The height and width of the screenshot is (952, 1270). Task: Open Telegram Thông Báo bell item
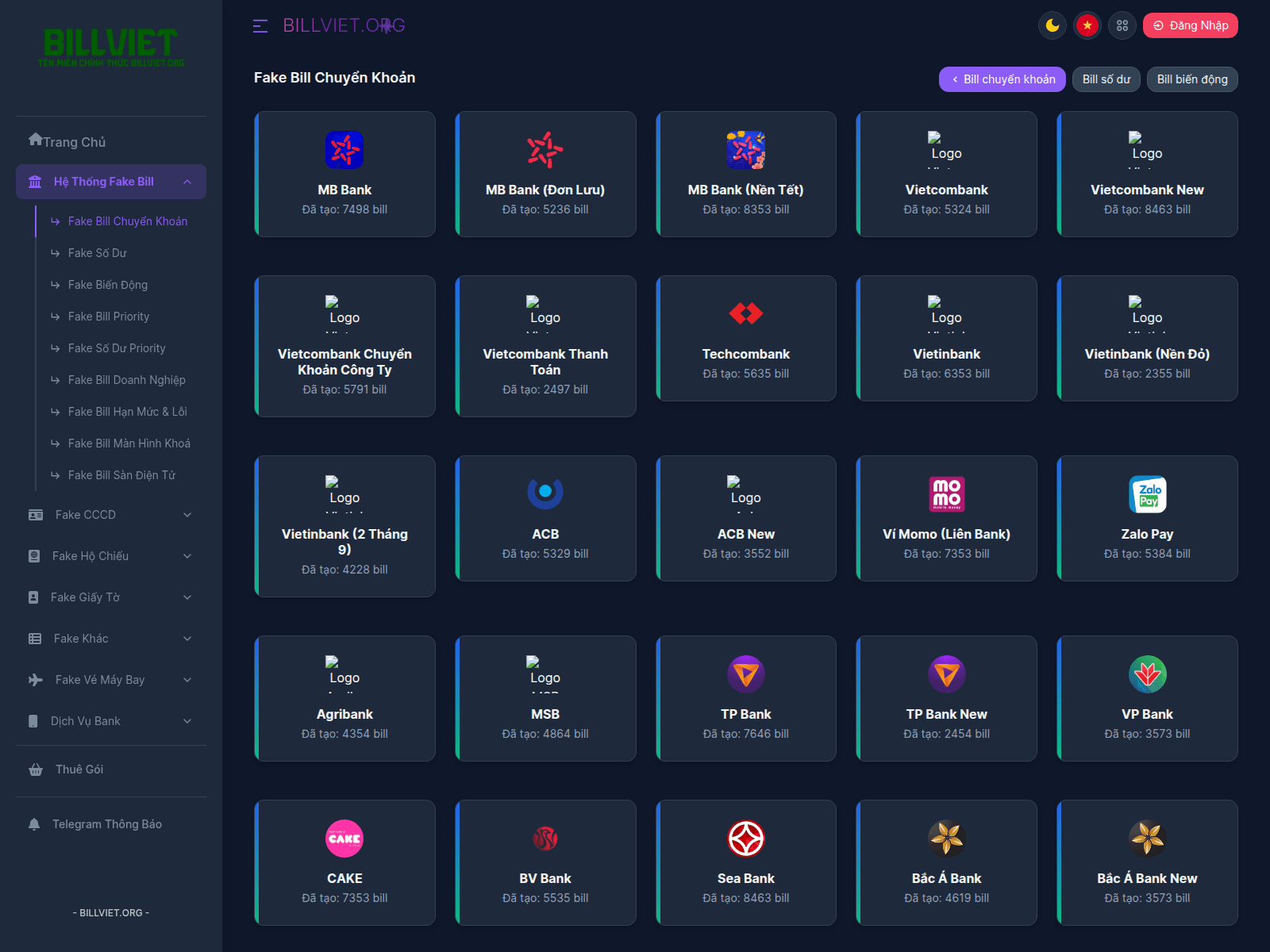coord(111,824)
